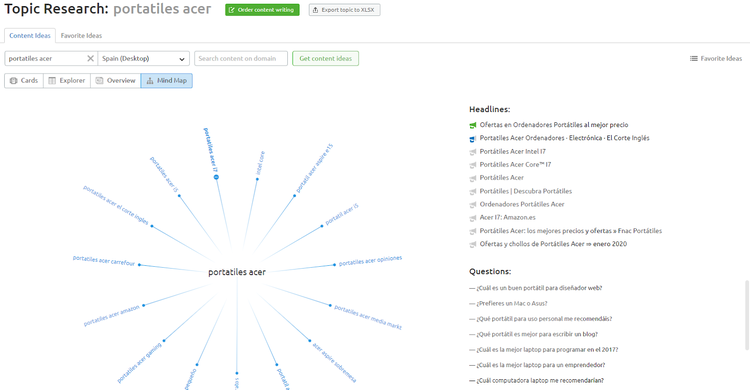The image size is (750, 390).
Task: Switch to the Favorite Ideas tab
Action: (x=81, y=35)
